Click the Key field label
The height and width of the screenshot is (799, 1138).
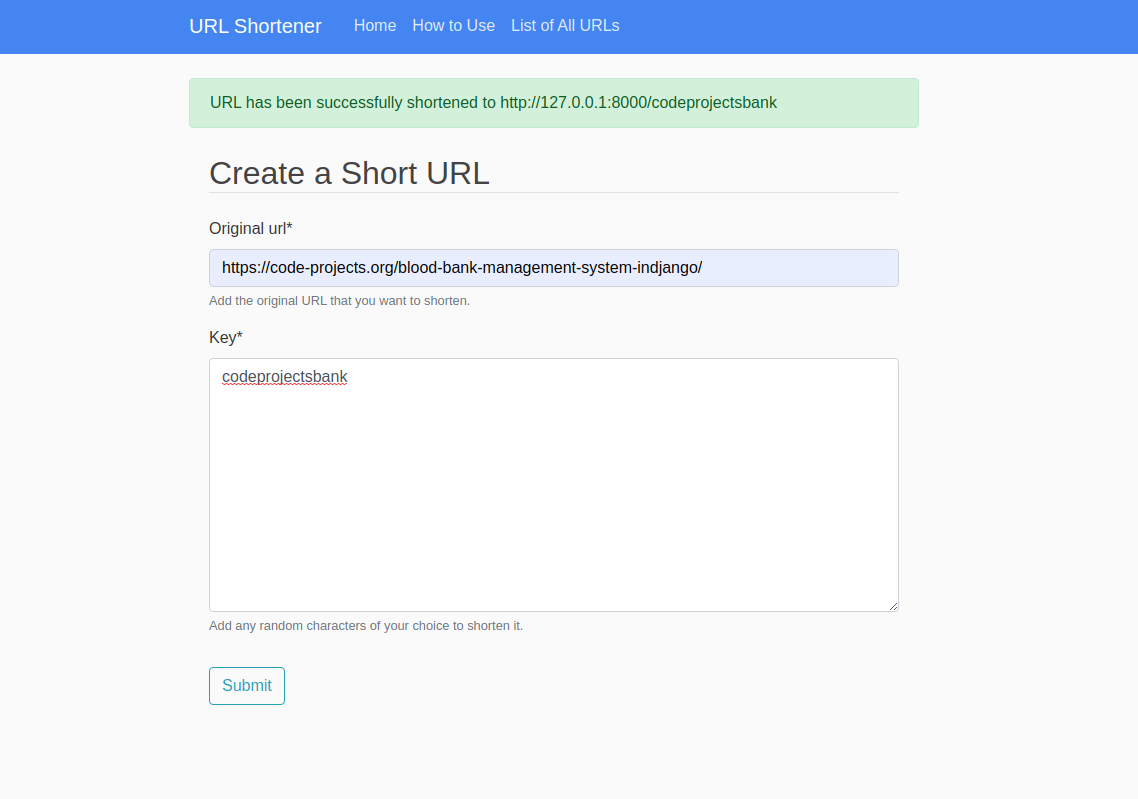(x=220, y=337)
